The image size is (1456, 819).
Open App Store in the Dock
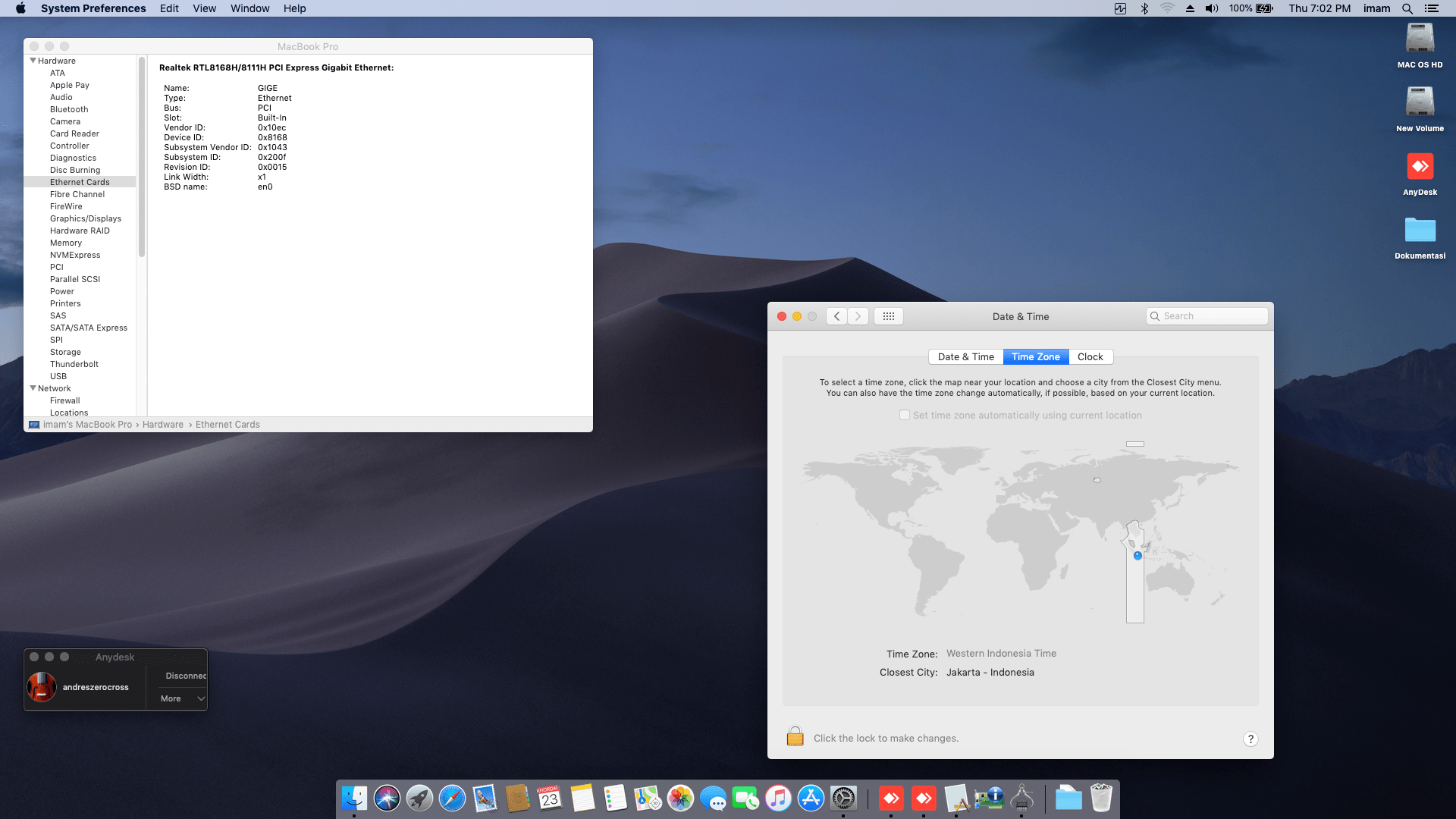811,798
